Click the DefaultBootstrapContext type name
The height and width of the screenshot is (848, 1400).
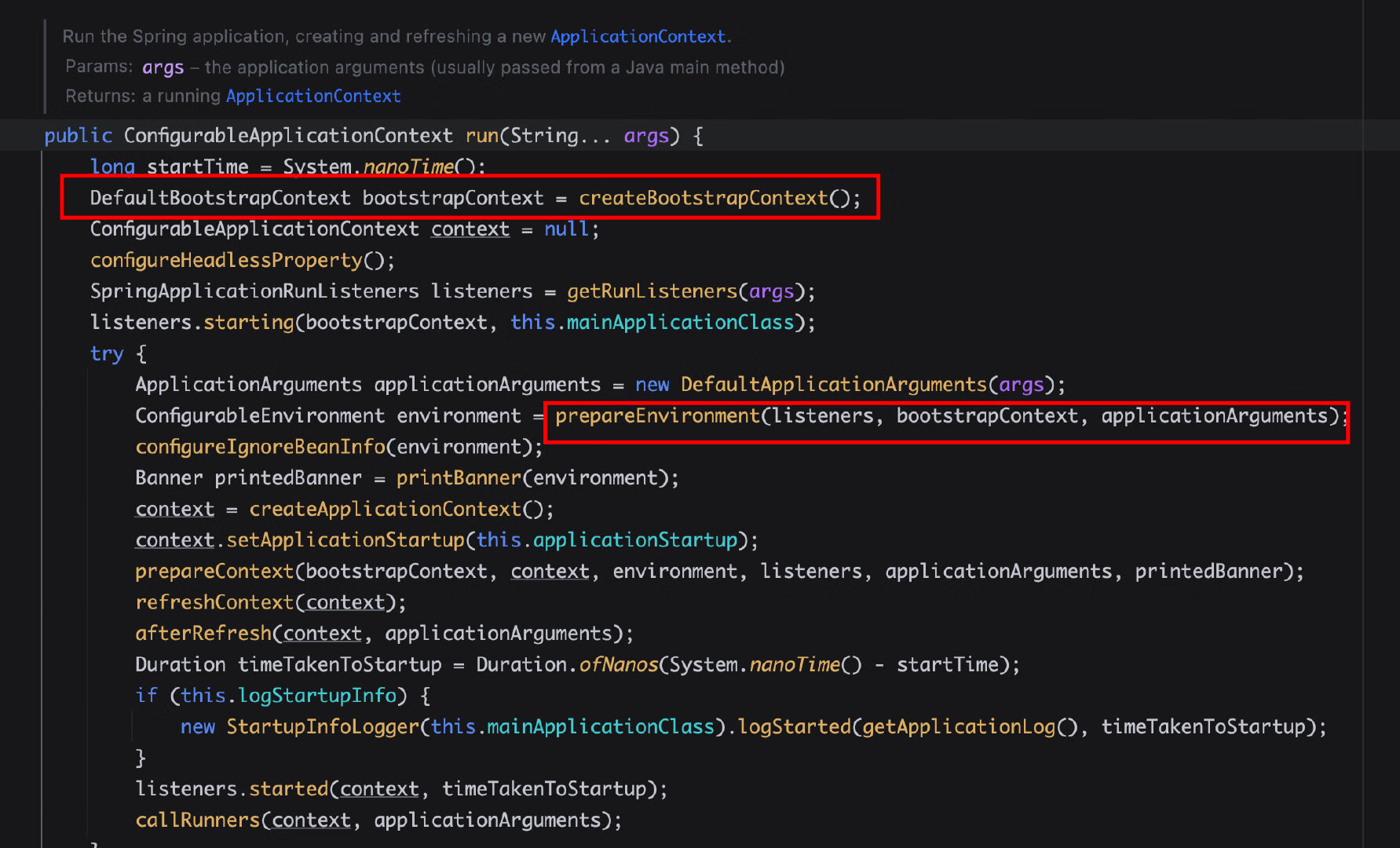[x=220, y=198]
